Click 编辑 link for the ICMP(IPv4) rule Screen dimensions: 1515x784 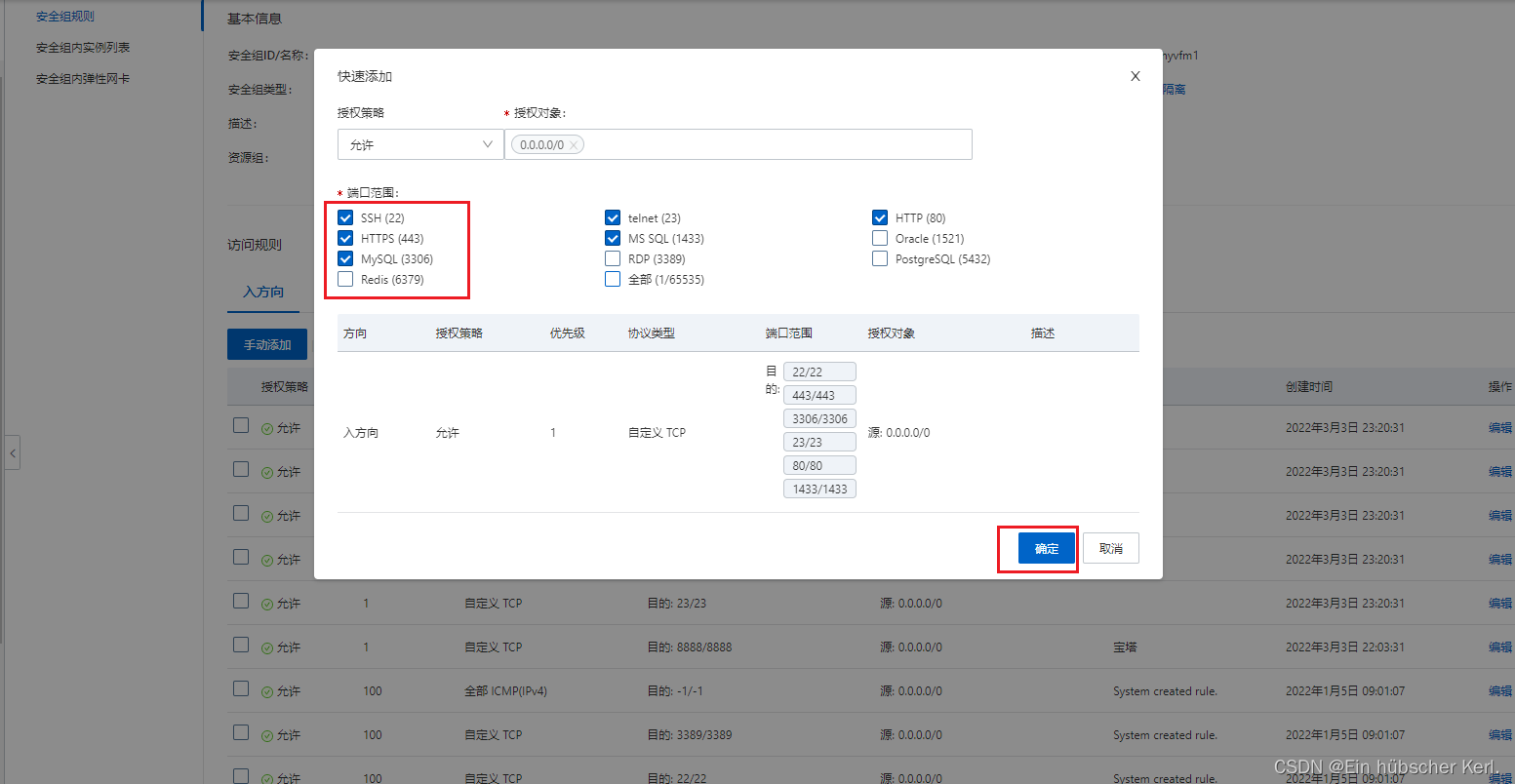point(1500,691)
